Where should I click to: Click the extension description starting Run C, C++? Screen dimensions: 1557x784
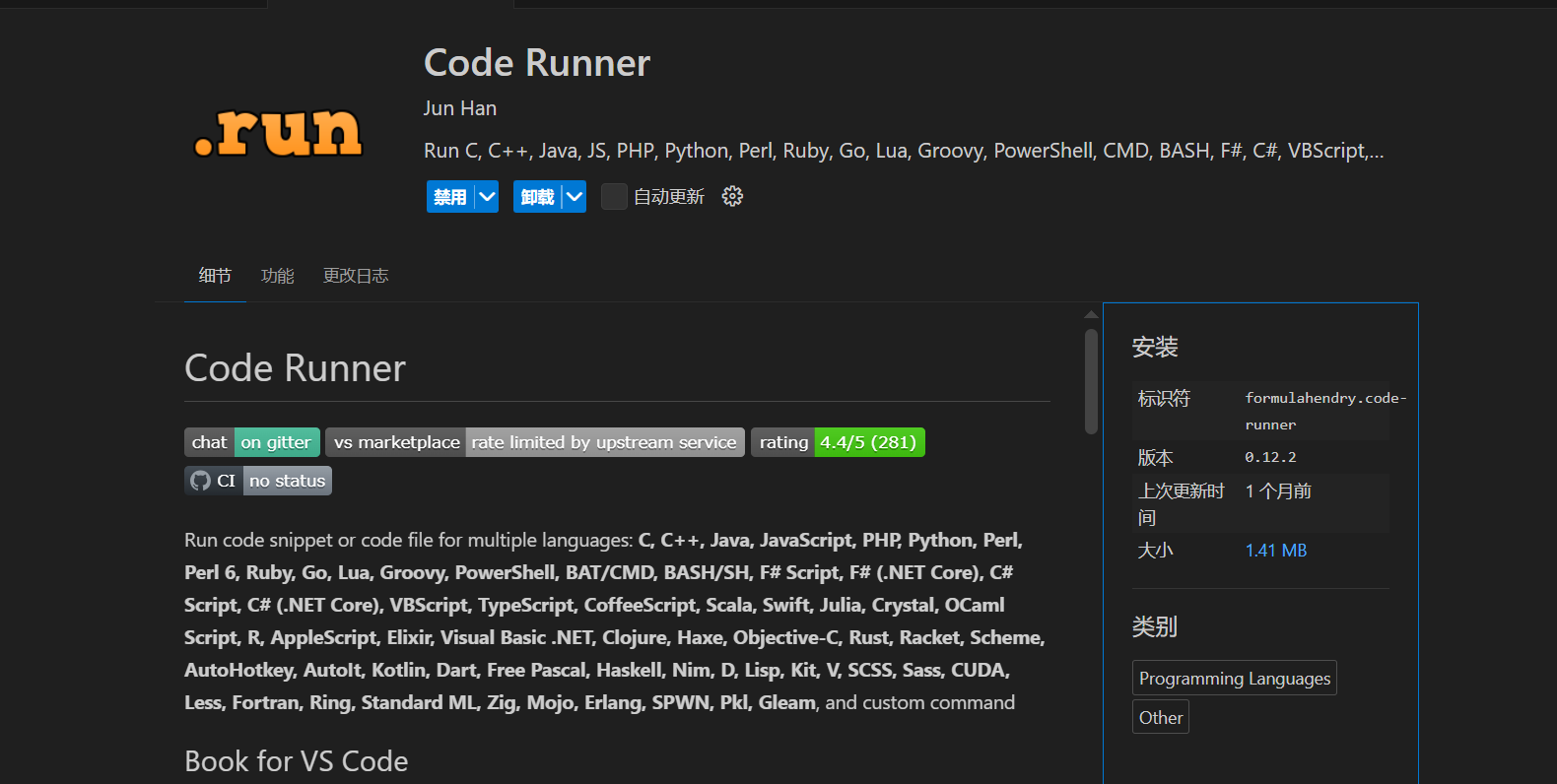pos(904,151)
